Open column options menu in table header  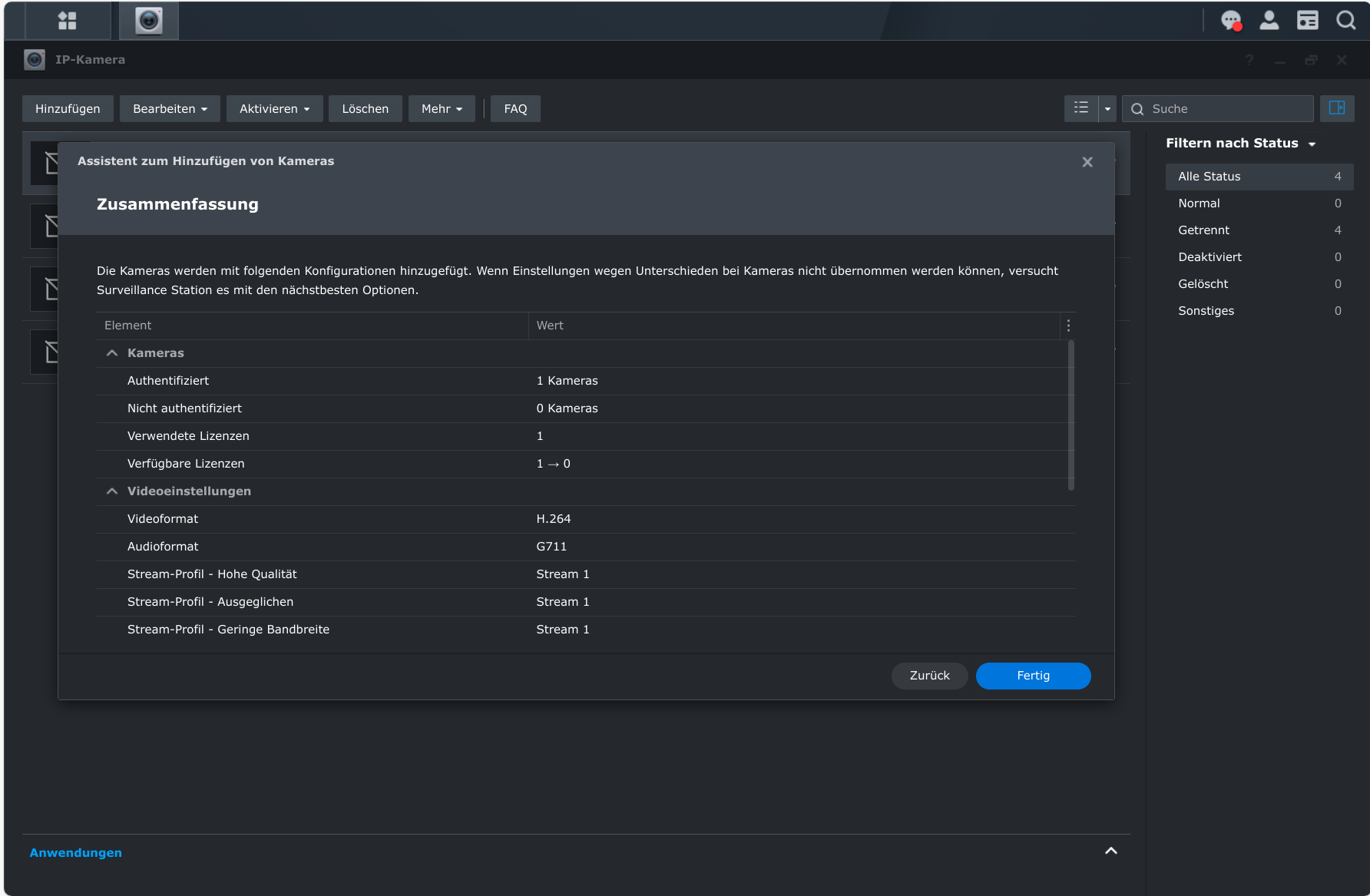pos(1067,326)
